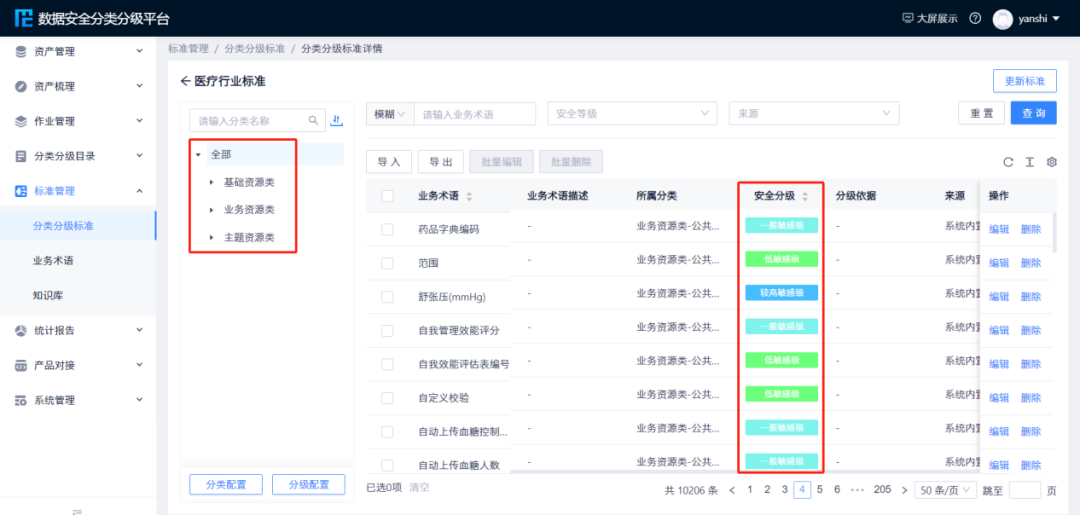Open table column settings gear icon
The image size is (1080, 515).
tap(1051, 162)
